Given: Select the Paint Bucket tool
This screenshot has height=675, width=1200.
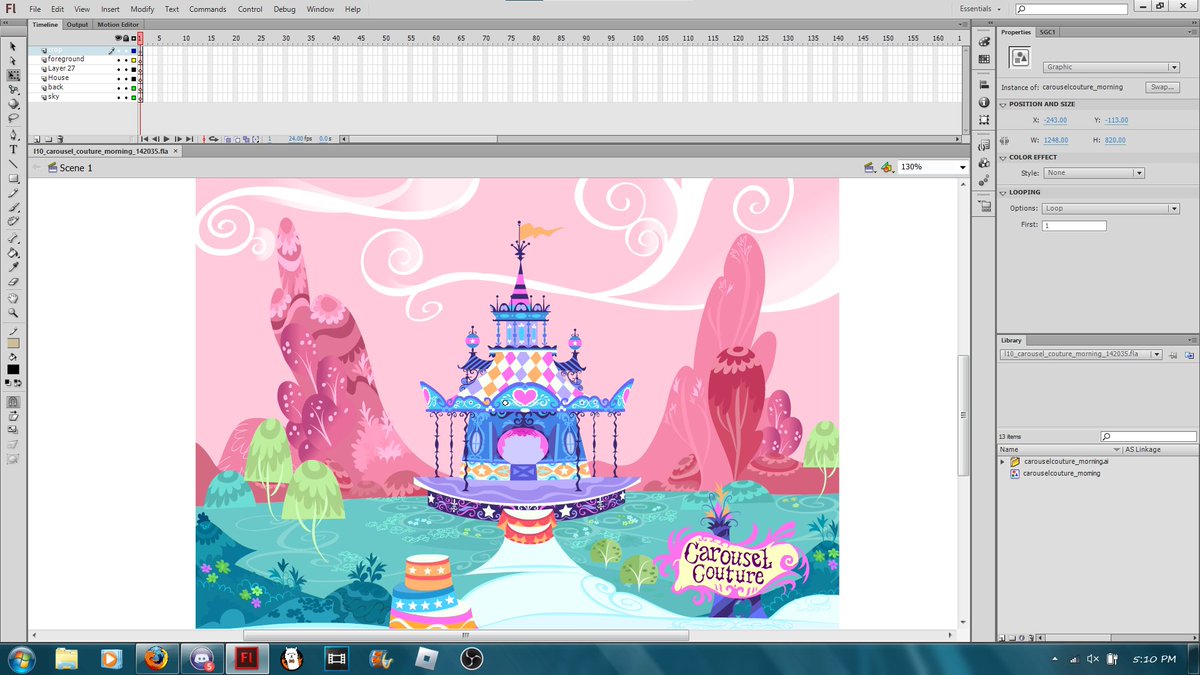Looking at the screenshot, I should point(13,253).
